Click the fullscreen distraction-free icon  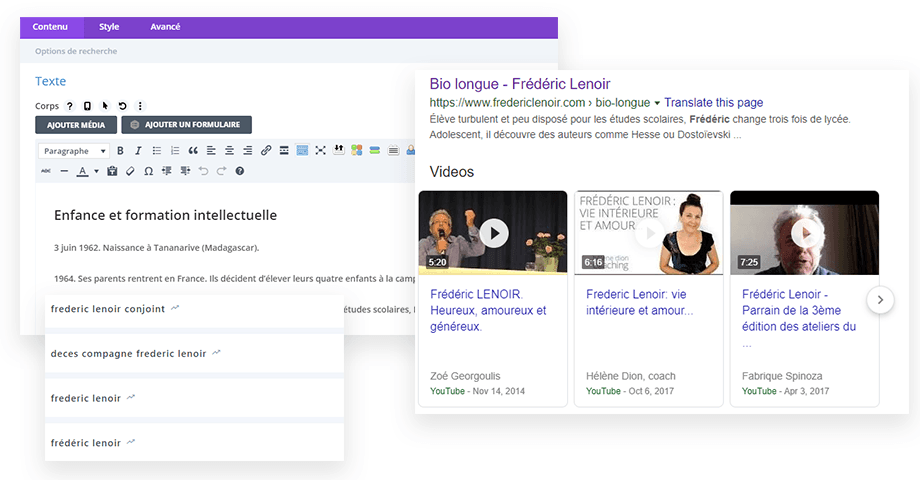[x=320, y=151]
